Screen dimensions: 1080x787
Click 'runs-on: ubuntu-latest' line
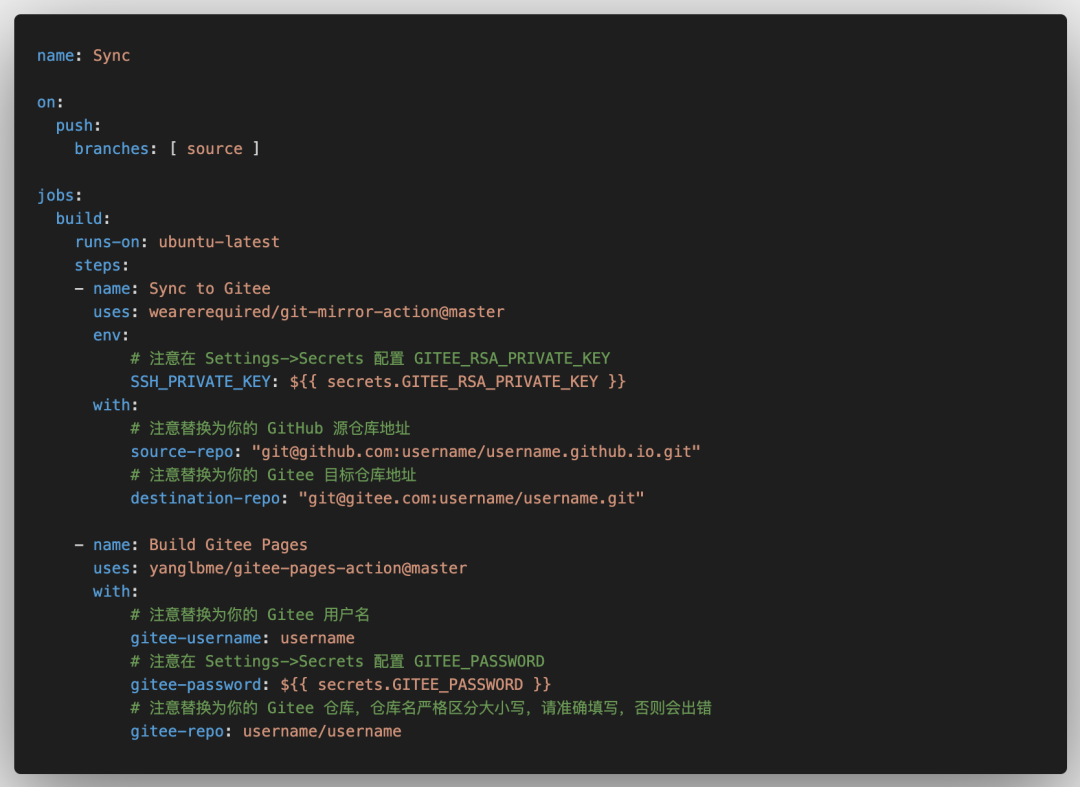click(x=177, y=242)
